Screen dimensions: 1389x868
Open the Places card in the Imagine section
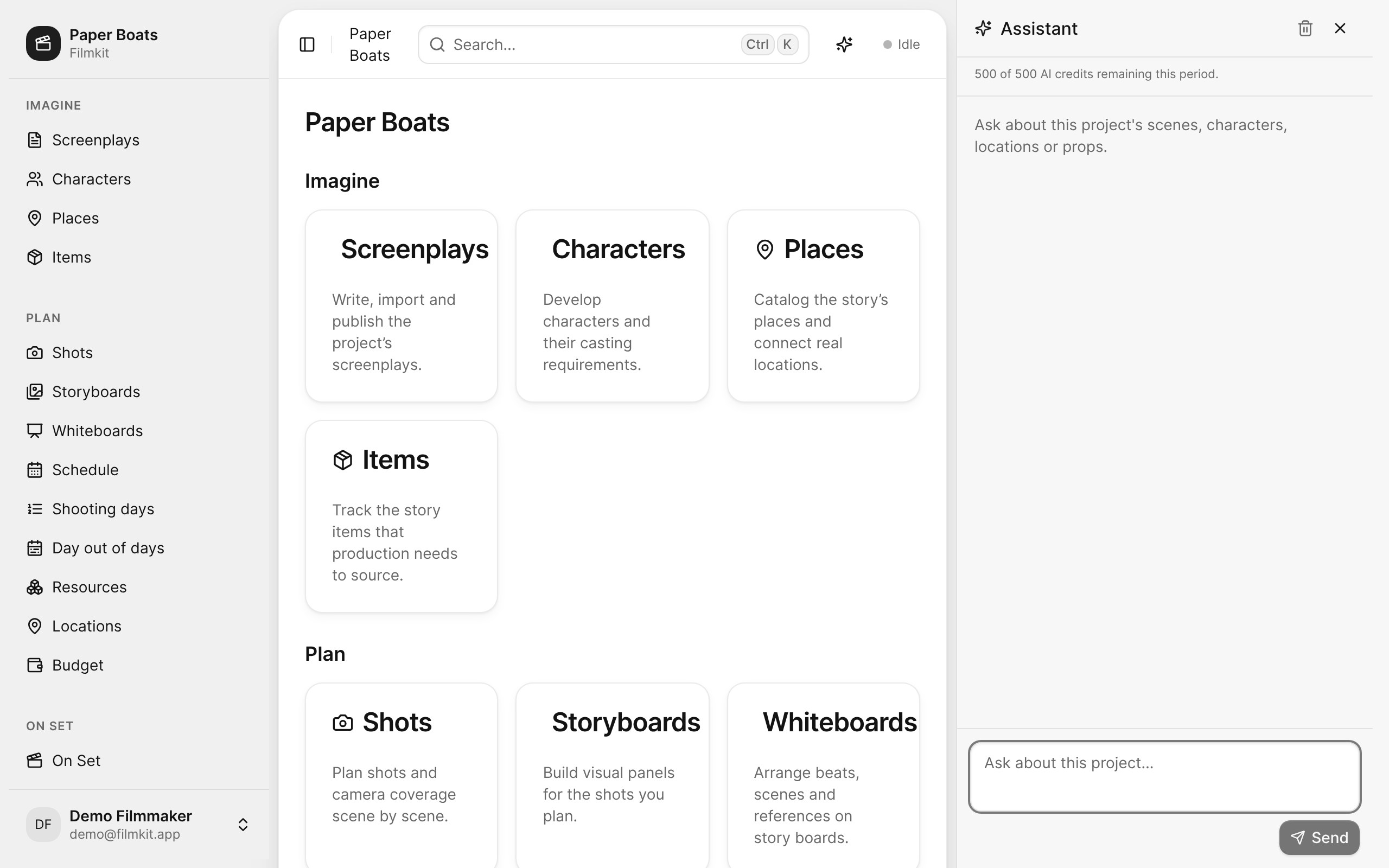pos(823,305)
